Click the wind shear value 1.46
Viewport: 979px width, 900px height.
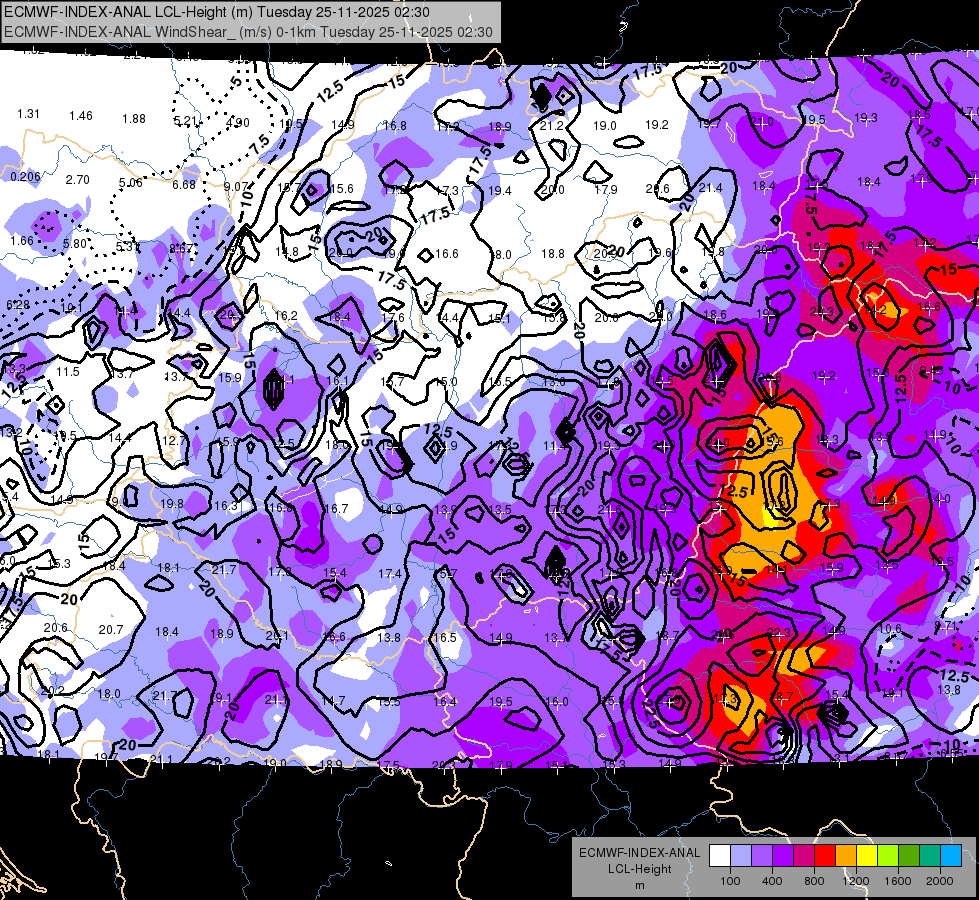[81, 116]
